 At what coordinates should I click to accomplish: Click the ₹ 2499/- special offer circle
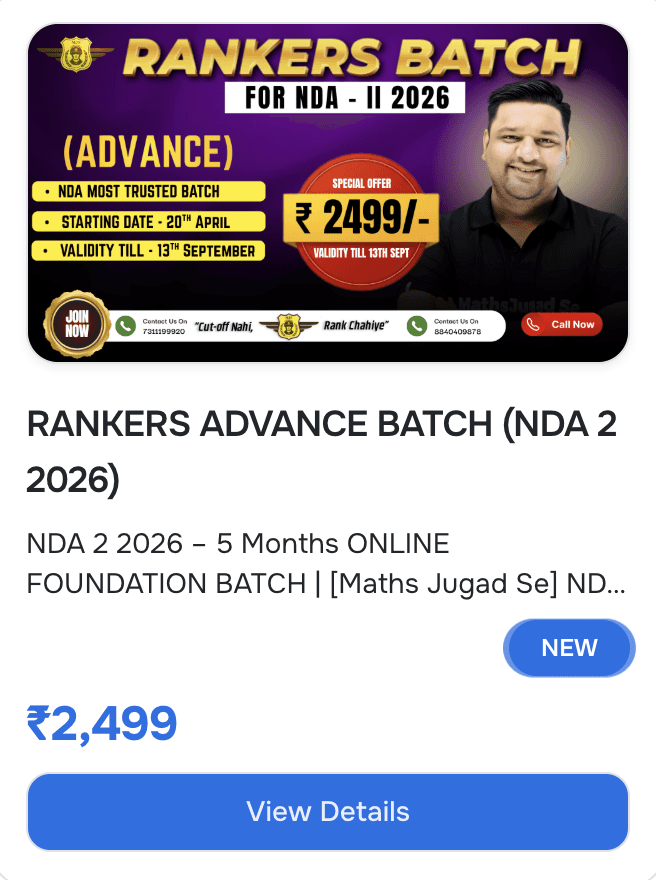[x=361, y=222]
